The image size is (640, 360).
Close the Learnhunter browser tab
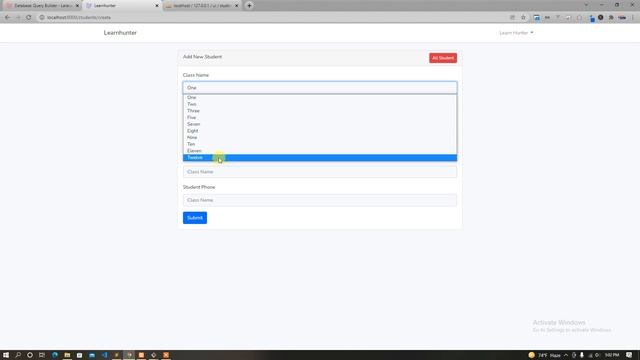pyautogui.click(x=157, y=6)
